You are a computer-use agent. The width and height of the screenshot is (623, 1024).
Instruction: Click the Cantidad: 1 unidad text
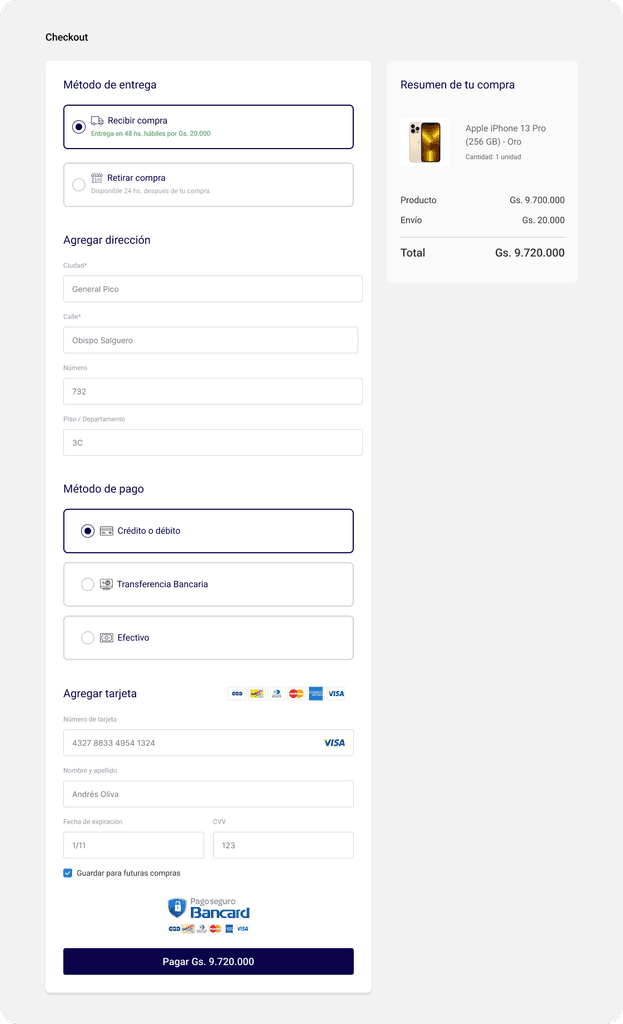click(493, 157)
